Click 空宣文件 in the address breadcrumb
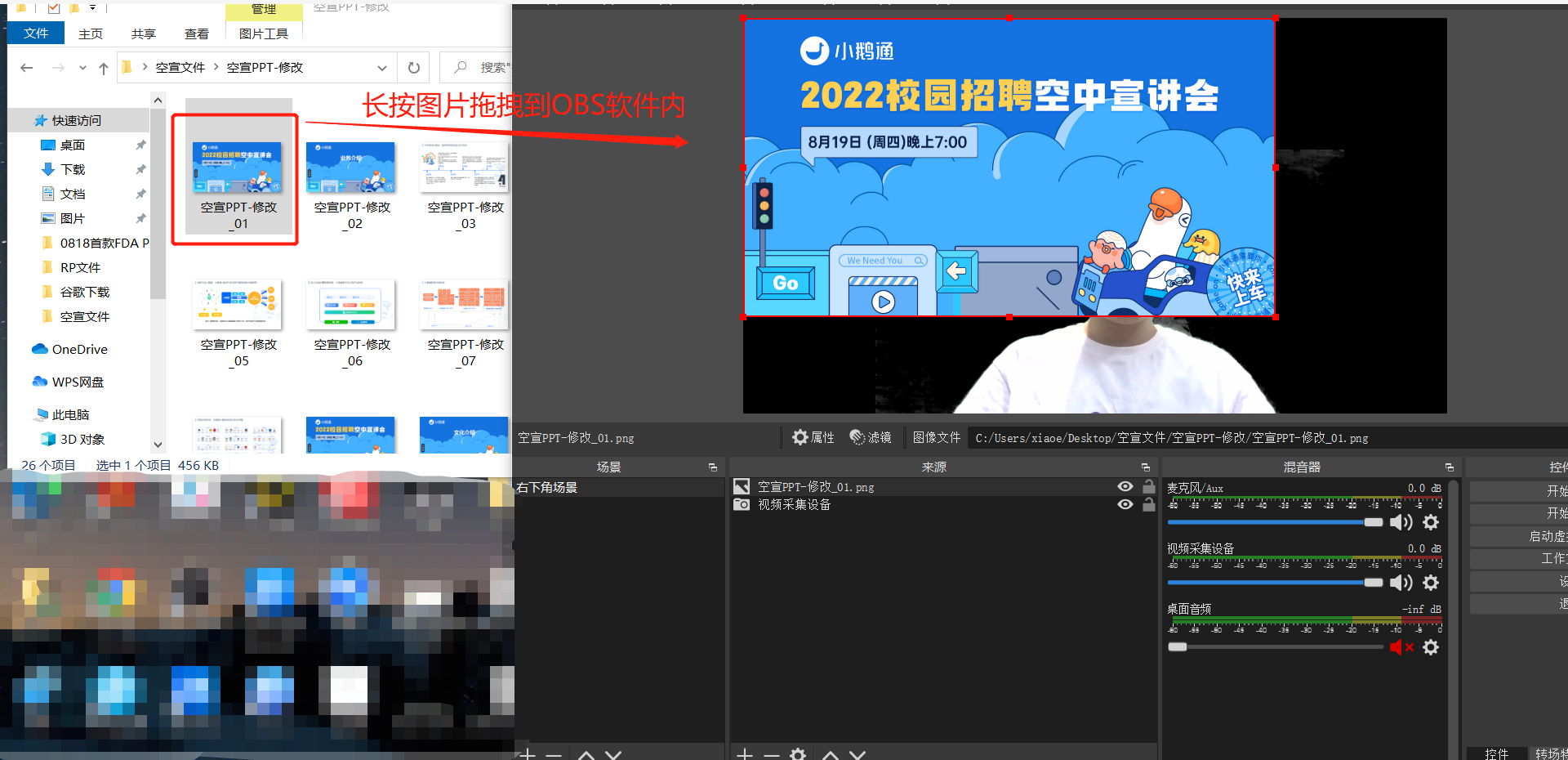Image resolution: width=1568 pixels, height=760 pixels. tap(180, 68)
